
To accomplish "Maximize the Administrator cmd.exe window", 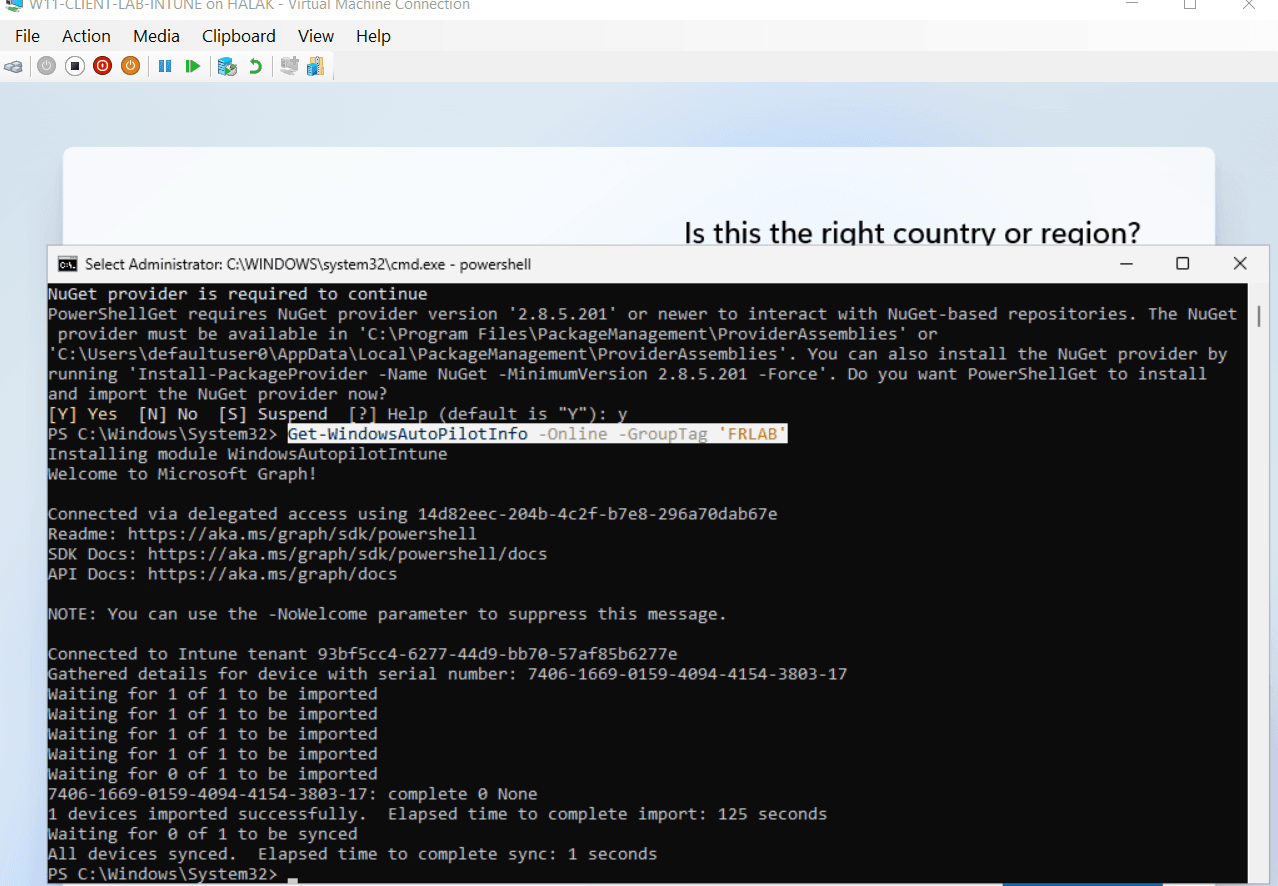I will [x=1182, y=264].
